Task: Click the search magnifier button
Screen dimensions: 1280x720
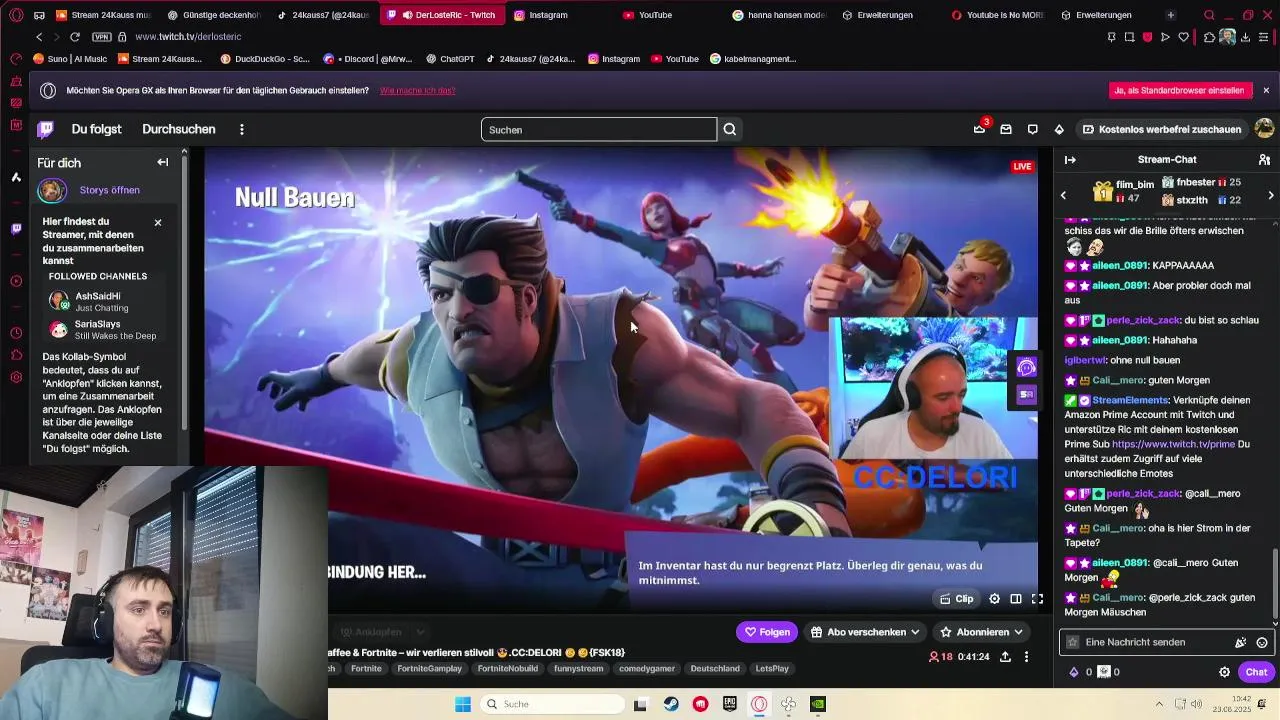Action: [x=730, y=129]
